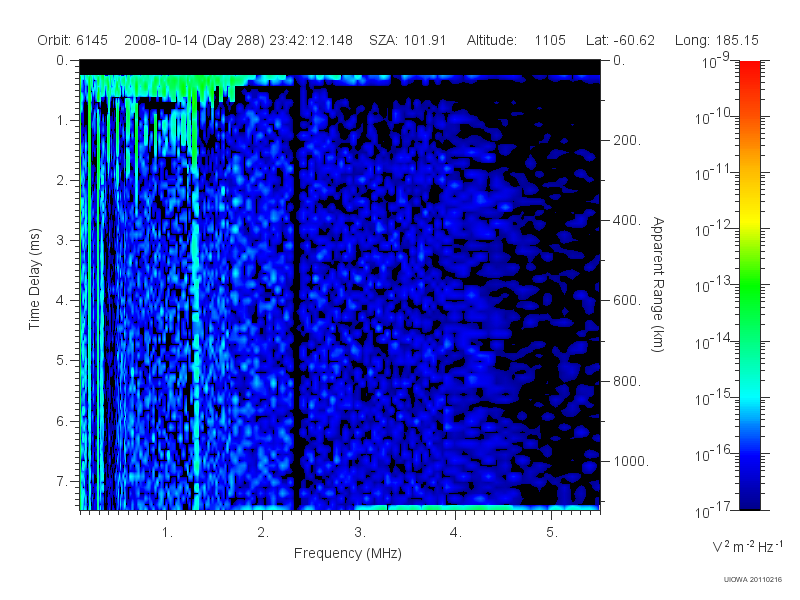
Task: Click the frequency tick label '5.'
Action: (552, 532)
